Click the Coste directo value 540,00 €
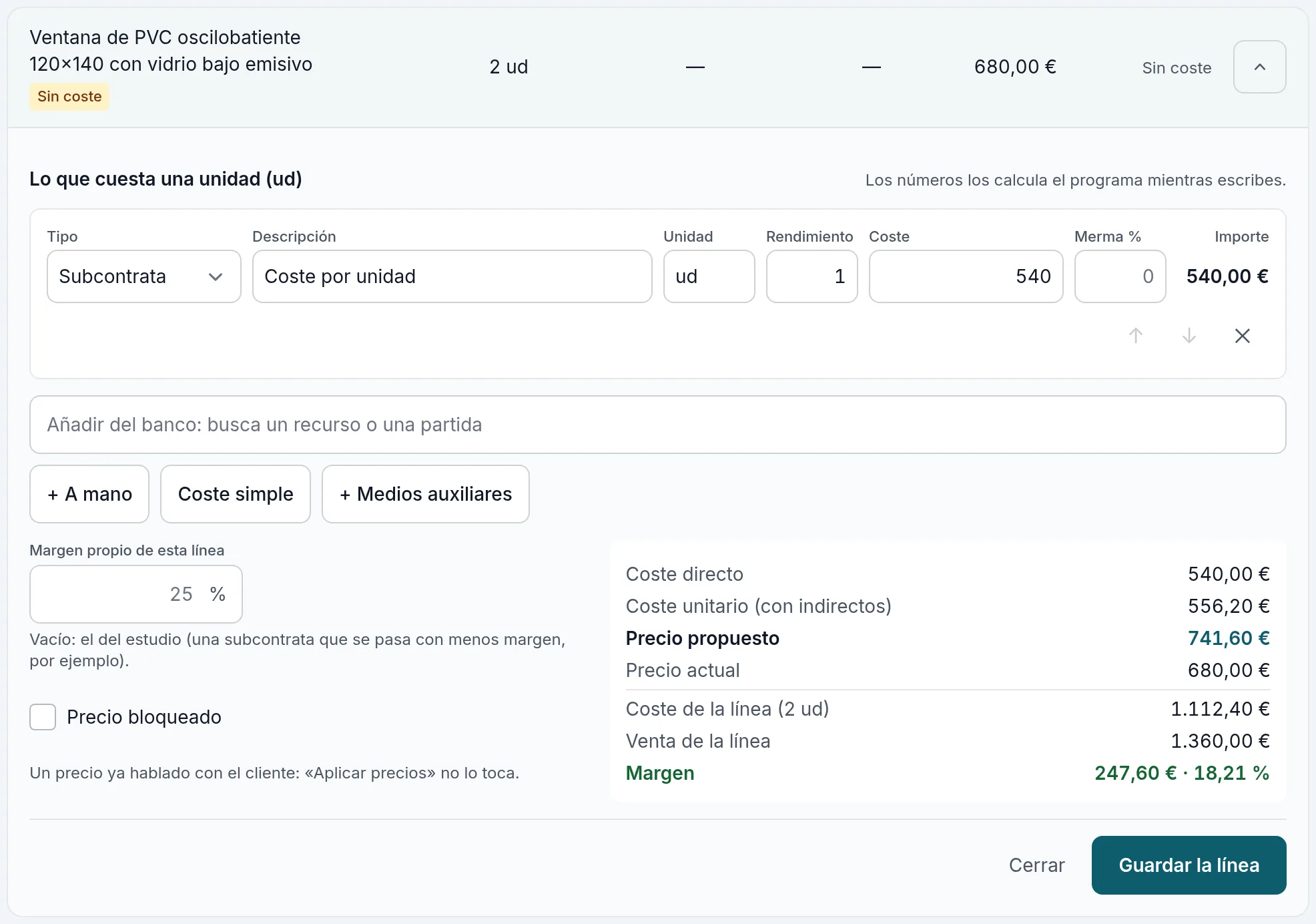This screenshot has height=924, width=1316. (x=1229, y=574)
